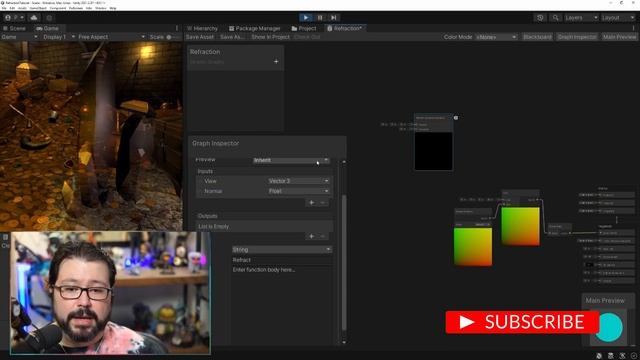Open the global search magnifier icon
Viewport: 640px width, 360px height.
555,18
